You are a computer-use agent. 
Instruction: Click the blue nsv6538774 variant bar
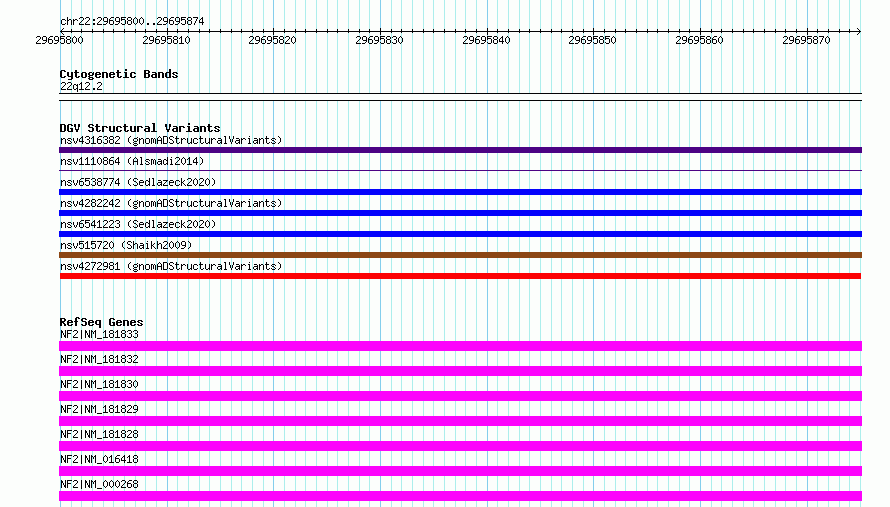coord(460,192)
